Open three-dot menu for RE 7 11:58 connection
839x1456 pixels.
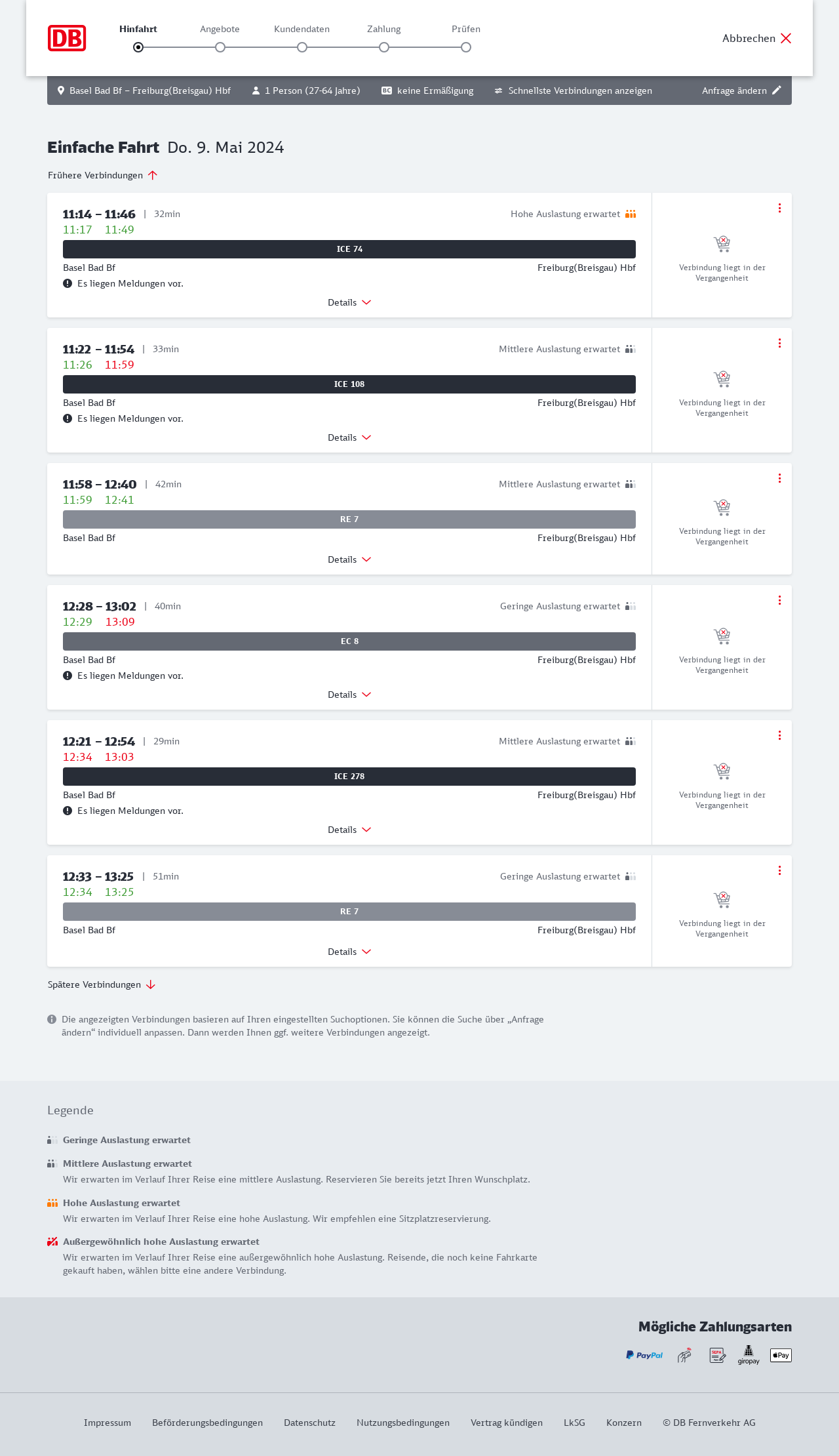click(779, 478)
